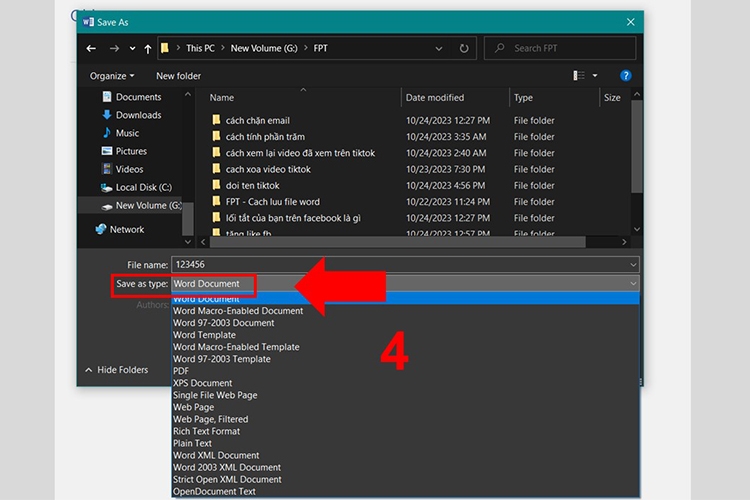Image resolution: width=750 pixels, height=500 pixels.
Task: Choose Word Template type
Action: [x=405, y=335]
